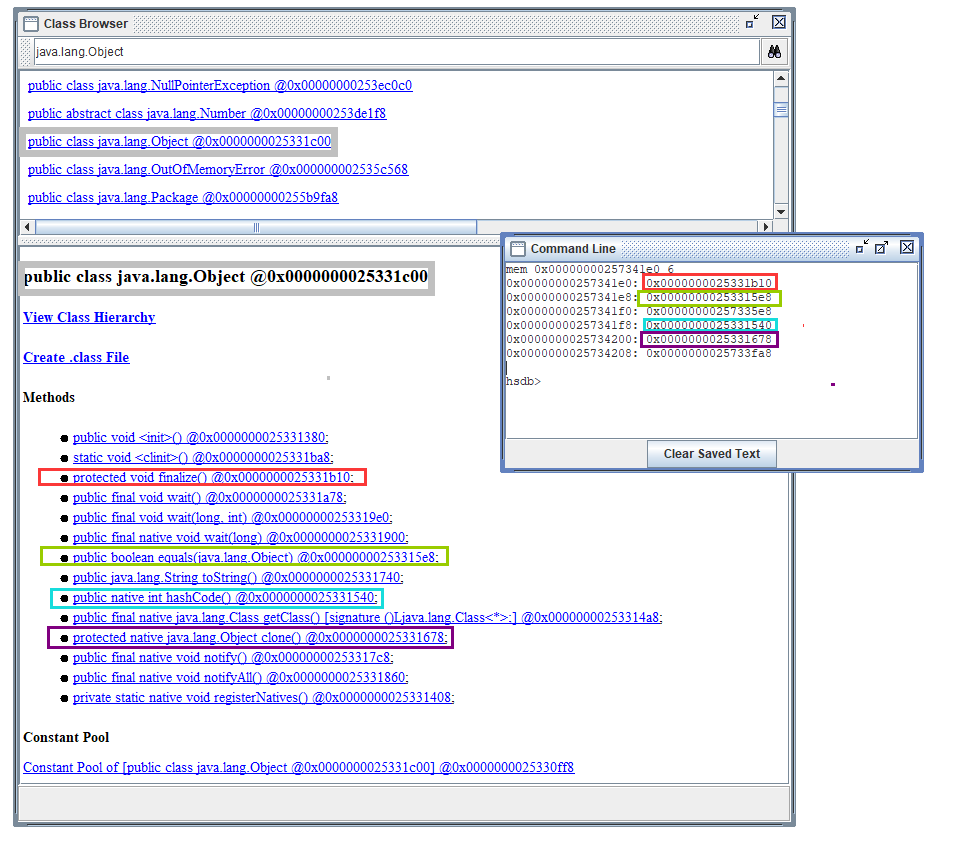Click the Methods section heading
Screen dimensions: 955x842
pos(49,398)
